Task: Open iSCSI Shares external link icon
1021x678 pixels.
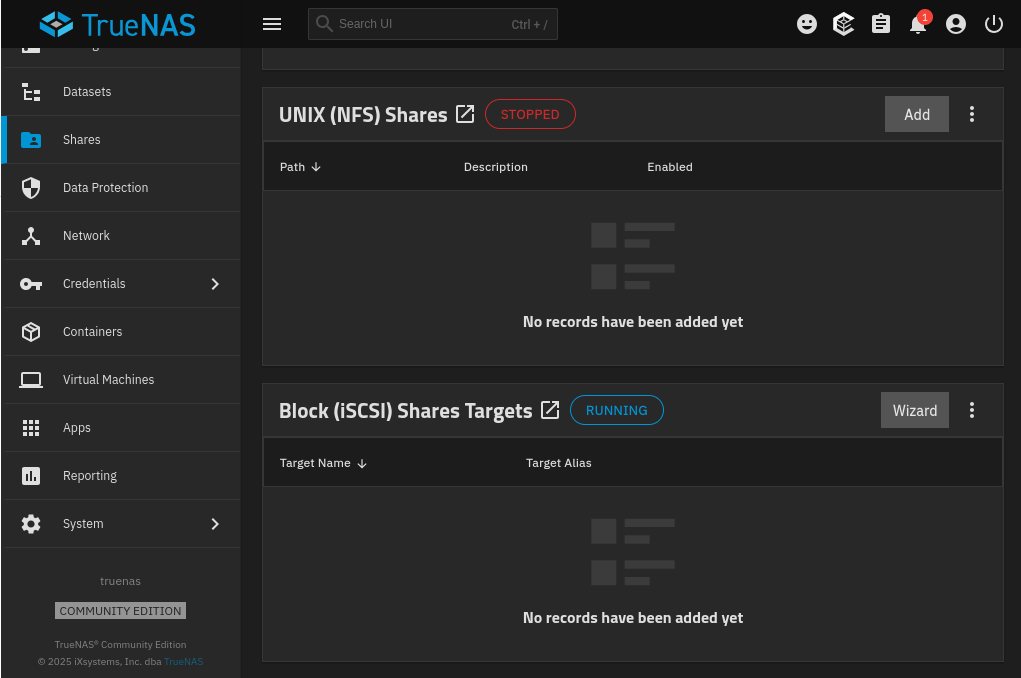Action: pyautogui.click(x=550, y=410)
